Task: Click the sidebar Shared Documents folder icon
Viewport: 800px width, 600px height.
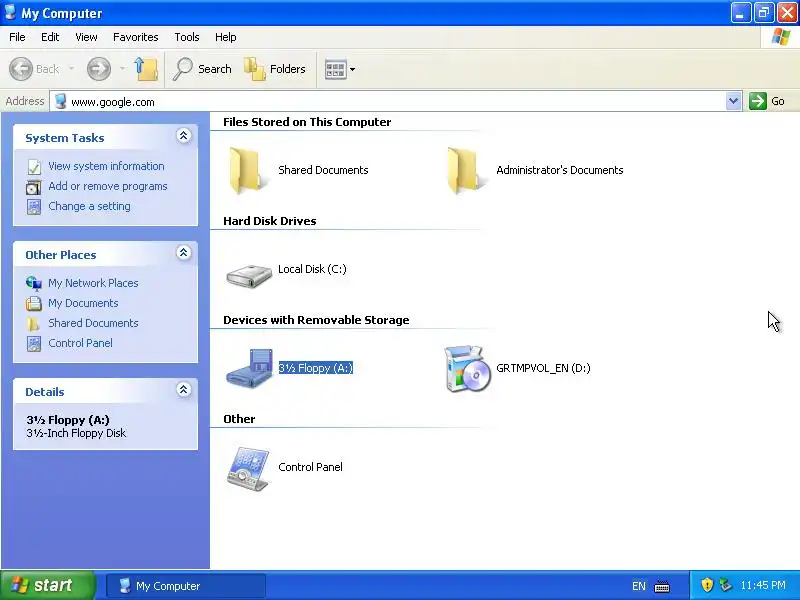Action: click(34, 323)
